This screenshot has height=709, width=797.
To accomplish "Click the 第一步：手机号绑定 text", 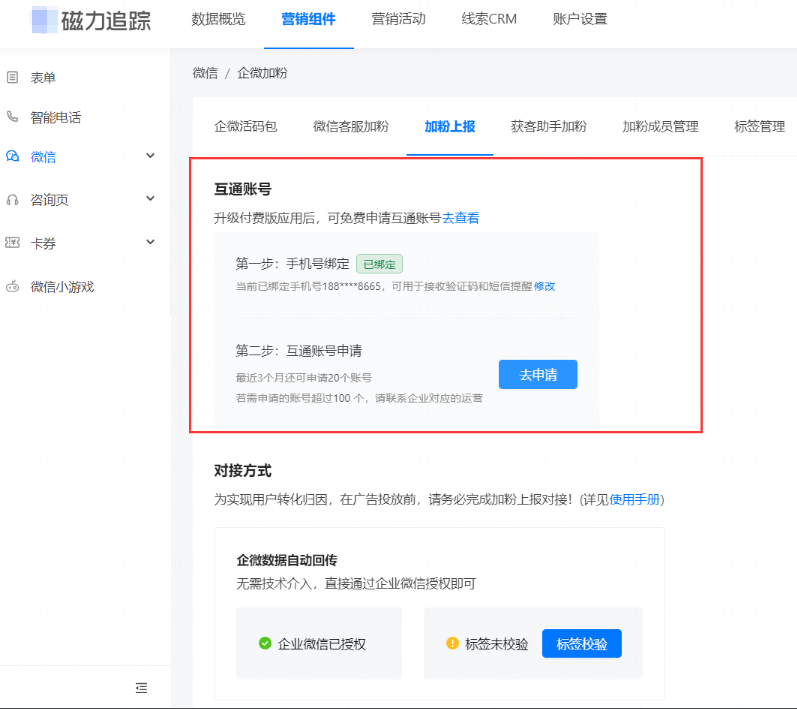I will (292, 264).
